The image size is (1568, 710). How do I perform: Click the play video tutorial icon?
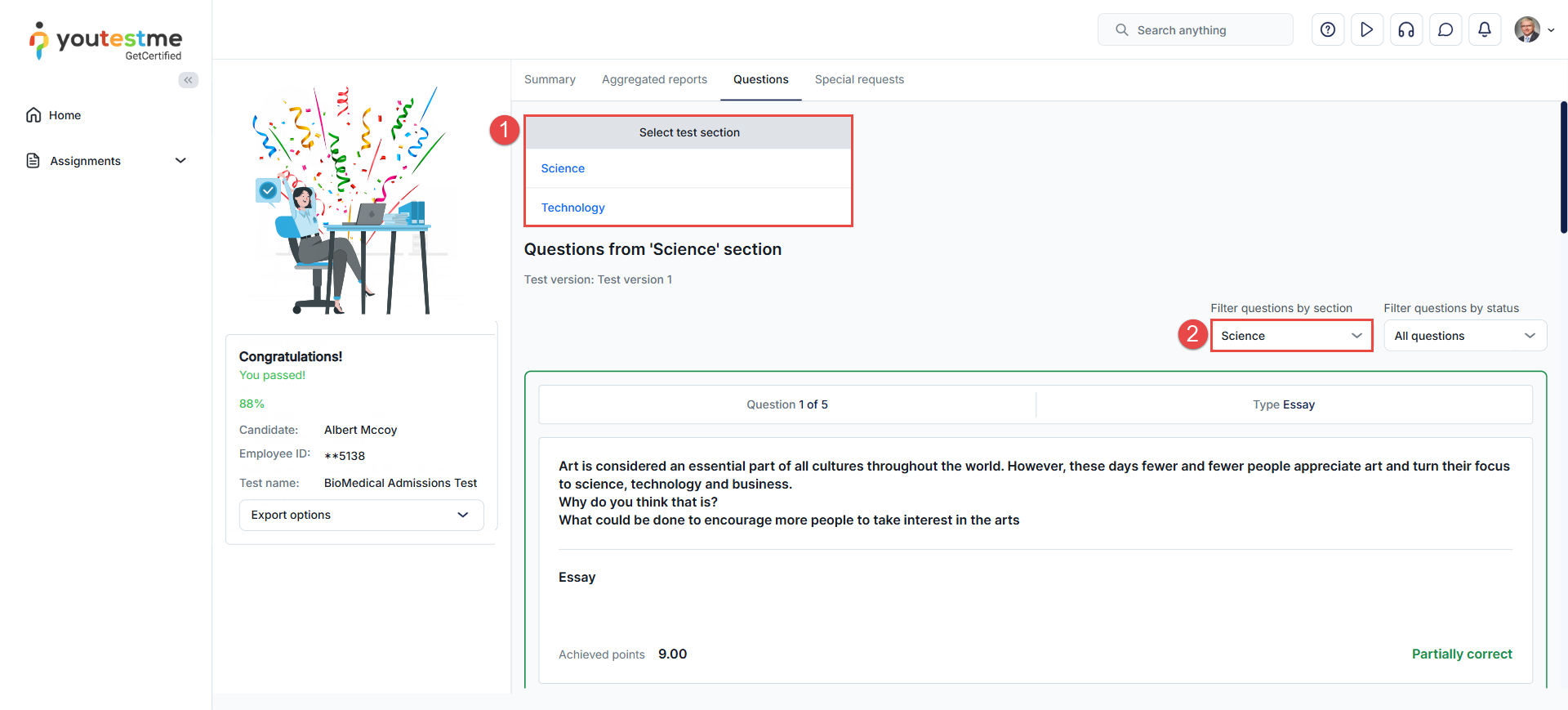click(x=1367, y=30)
